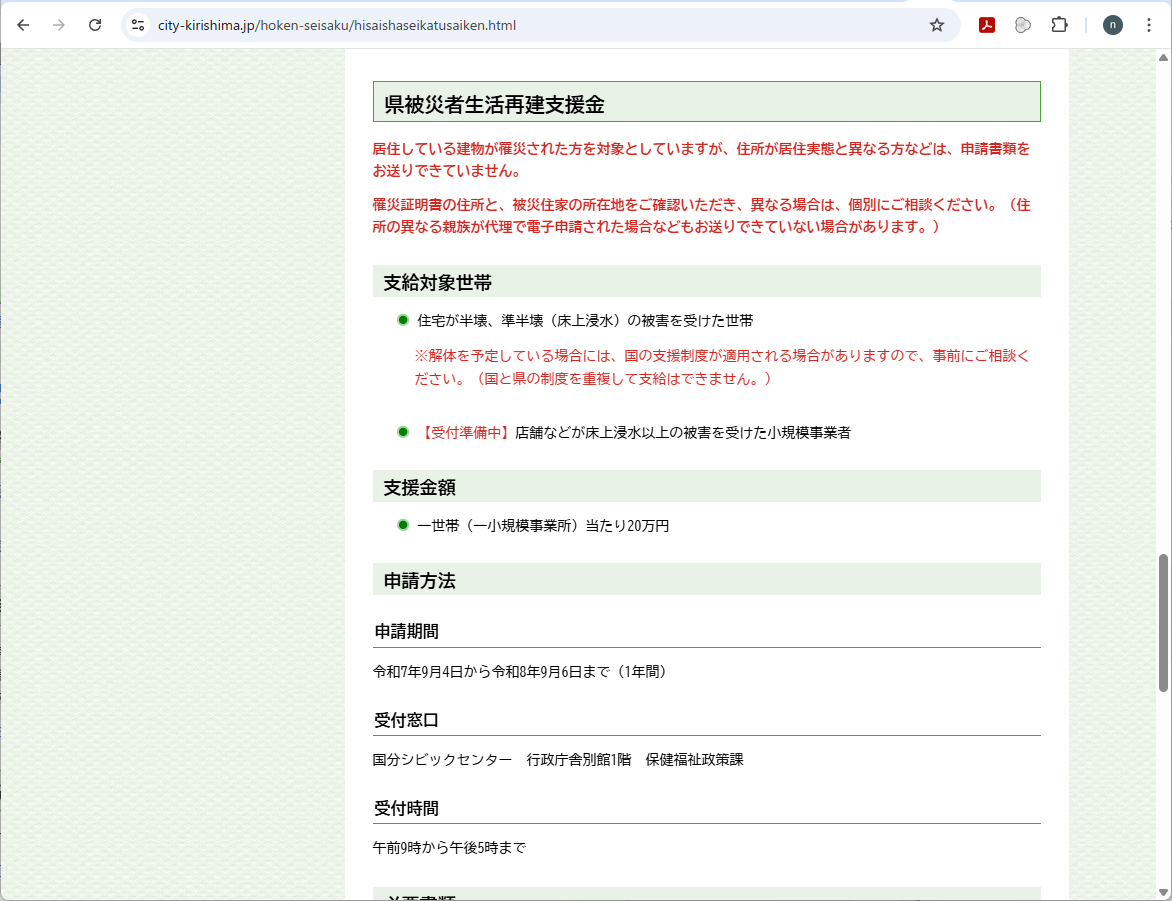Open Chrome's three-dot menu

(x=1148, y=25)
